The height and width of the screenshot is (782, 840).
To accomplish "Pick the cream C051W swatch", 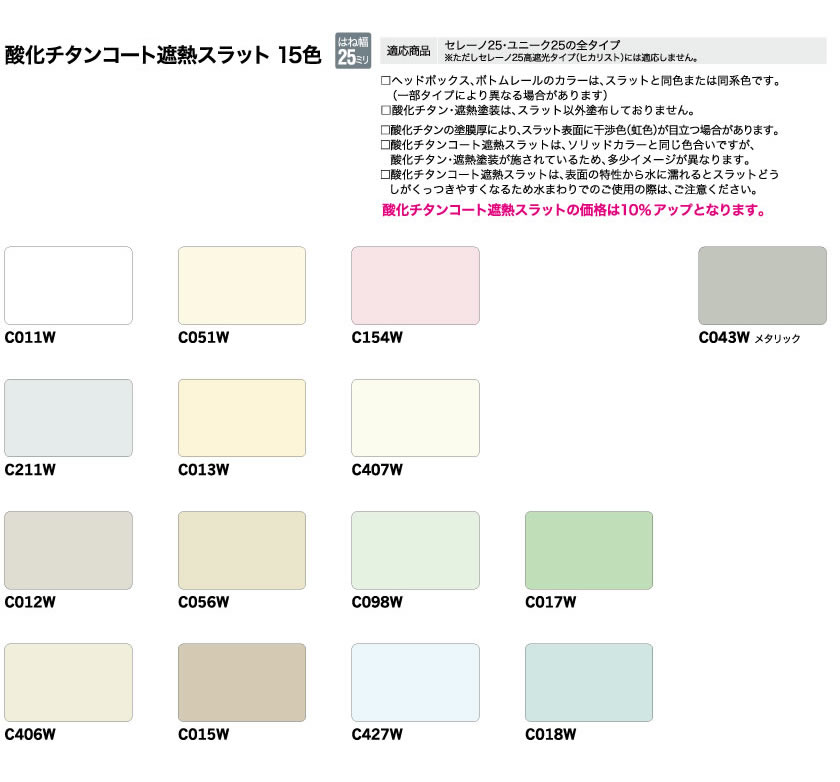I will [242, 286].
